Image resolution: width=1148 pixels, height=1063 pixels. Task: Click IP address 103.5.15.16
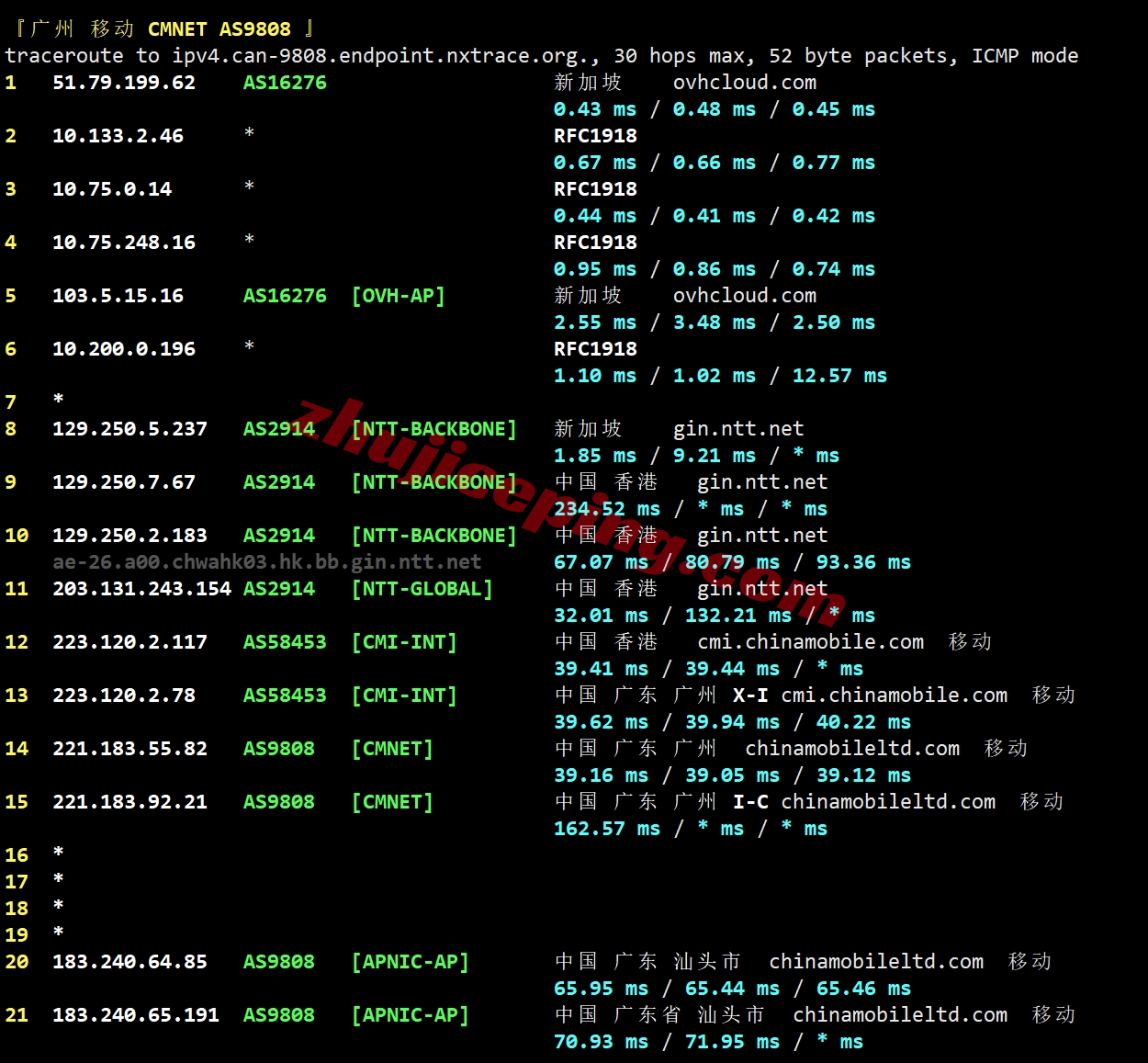[118, 296]
